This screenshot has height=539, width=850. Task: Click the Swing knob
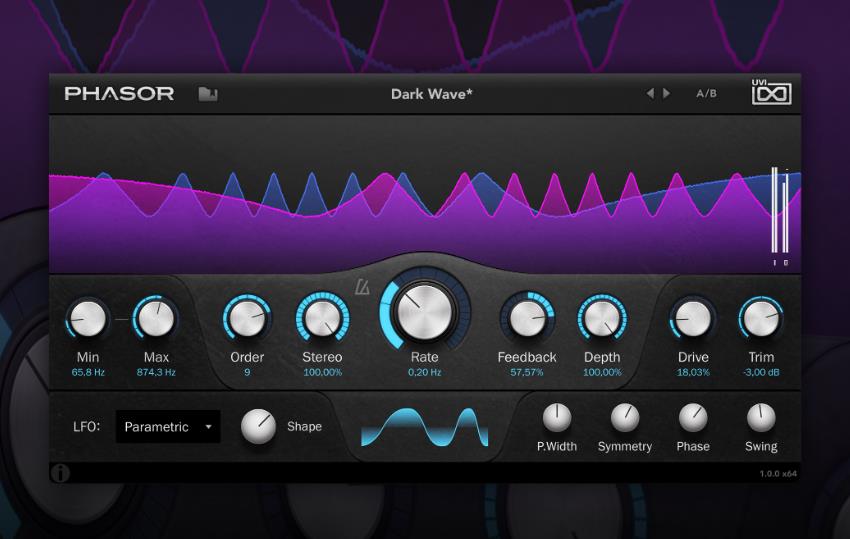761,418
